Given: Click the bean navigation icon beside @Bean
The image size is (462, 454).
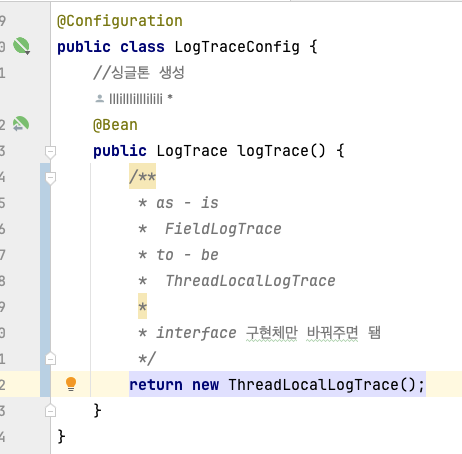Looking at the screenshot, I should 21,124.
